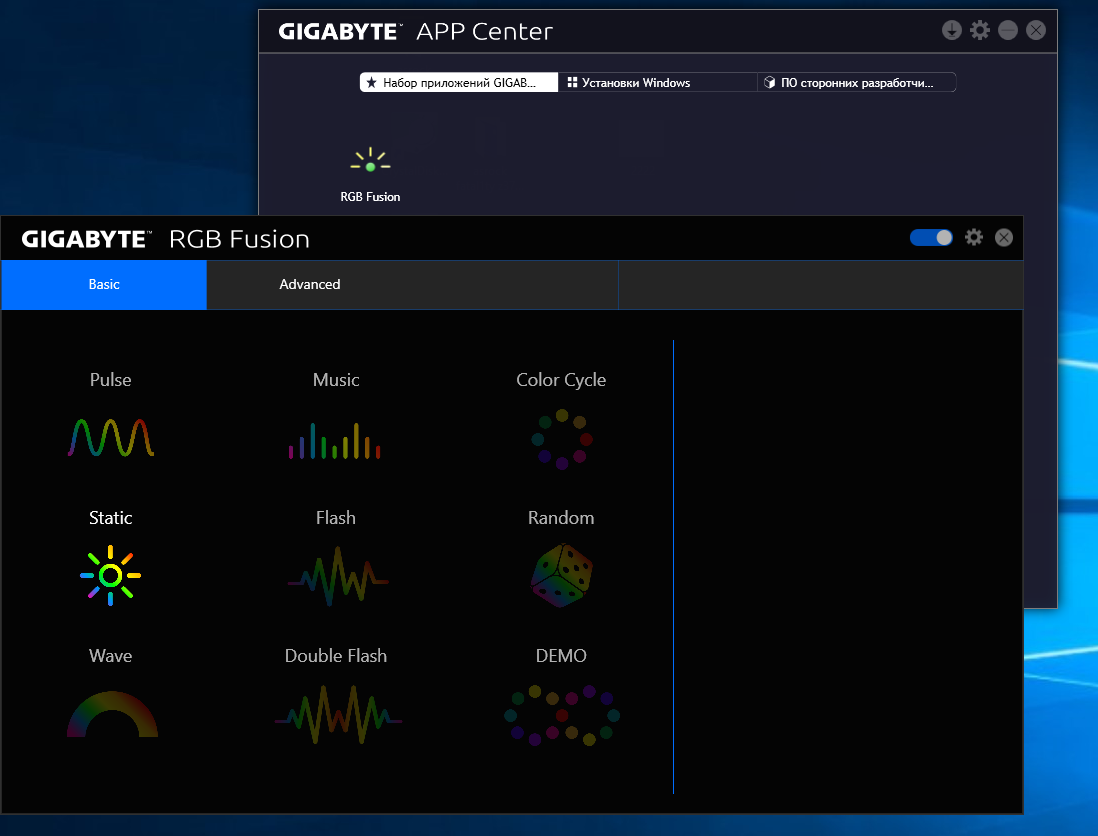This screenshot has width=1098, height=836.
Task: Click the Double Flash label text
Action: [x=335, y=655]
